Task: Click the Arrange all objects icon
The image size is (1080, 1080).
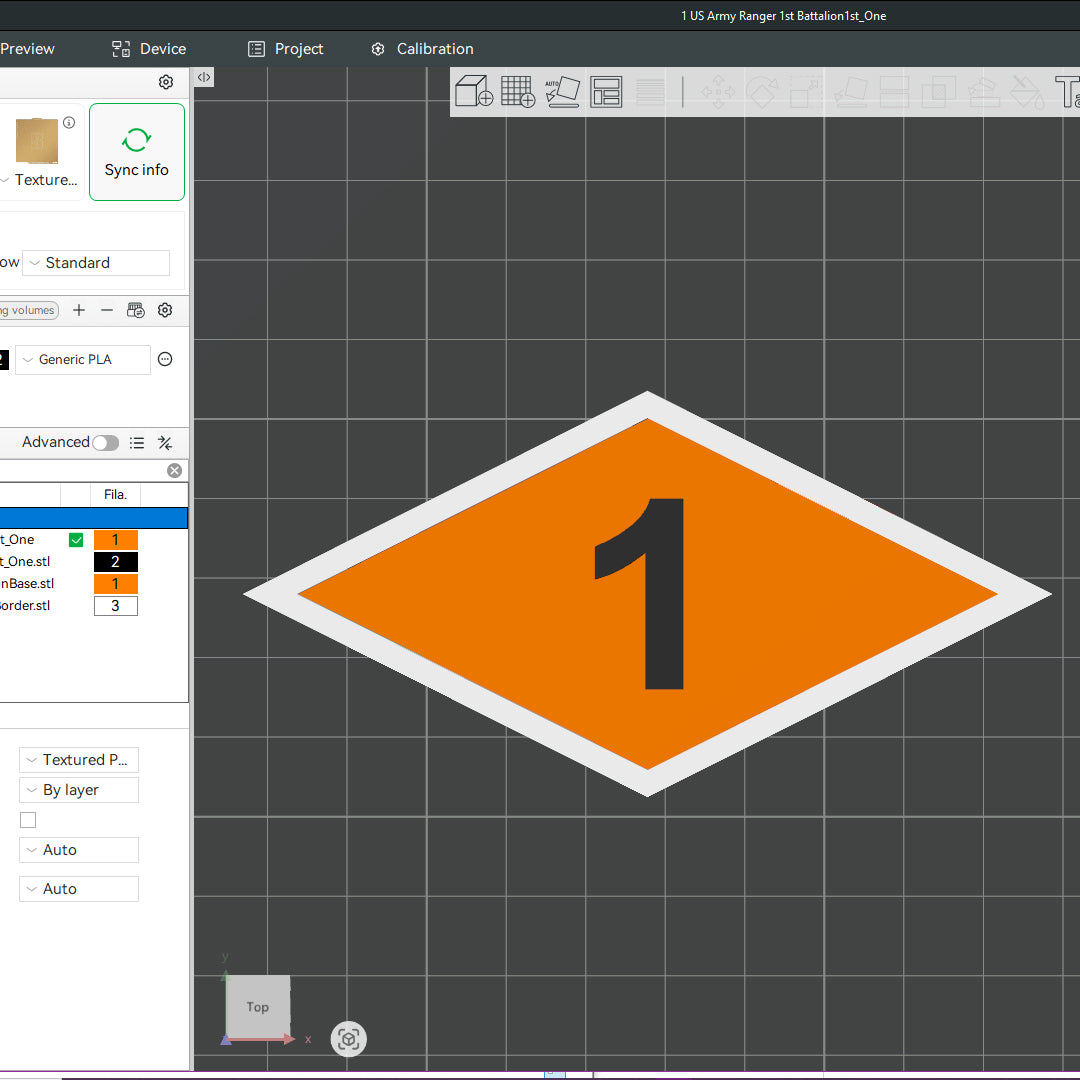Action: (606, 92)
